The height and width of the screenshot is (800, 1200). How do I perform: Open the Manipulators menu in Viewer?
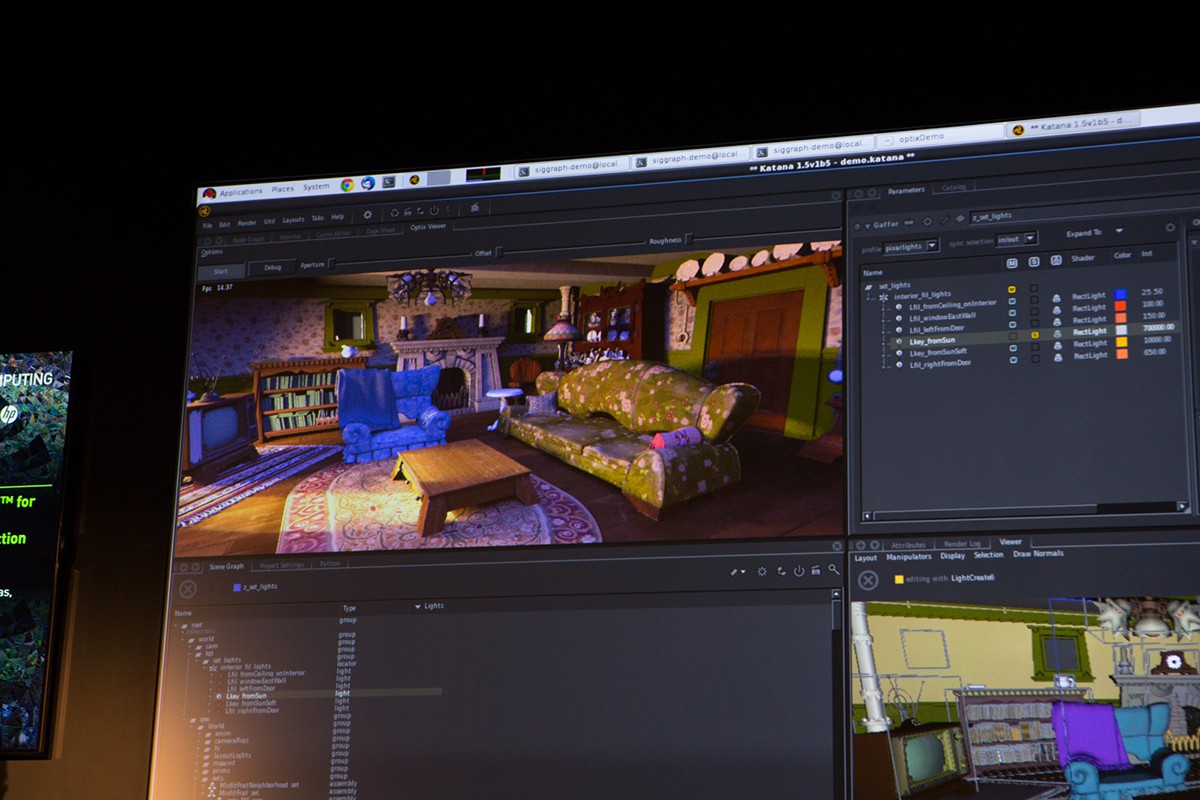coord(908,556)
